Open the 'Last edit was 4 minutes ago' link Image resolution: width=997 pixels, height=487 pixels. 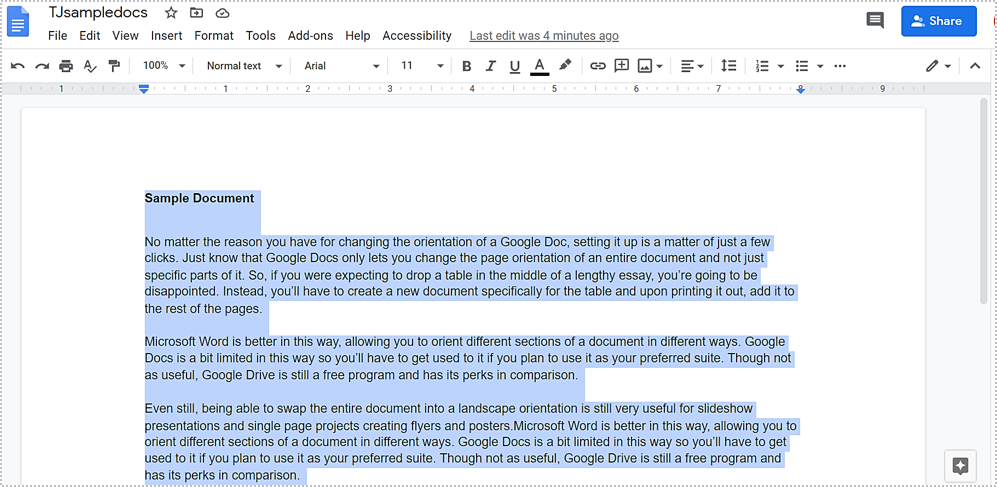pyautogui.click(x=544, y=36)
